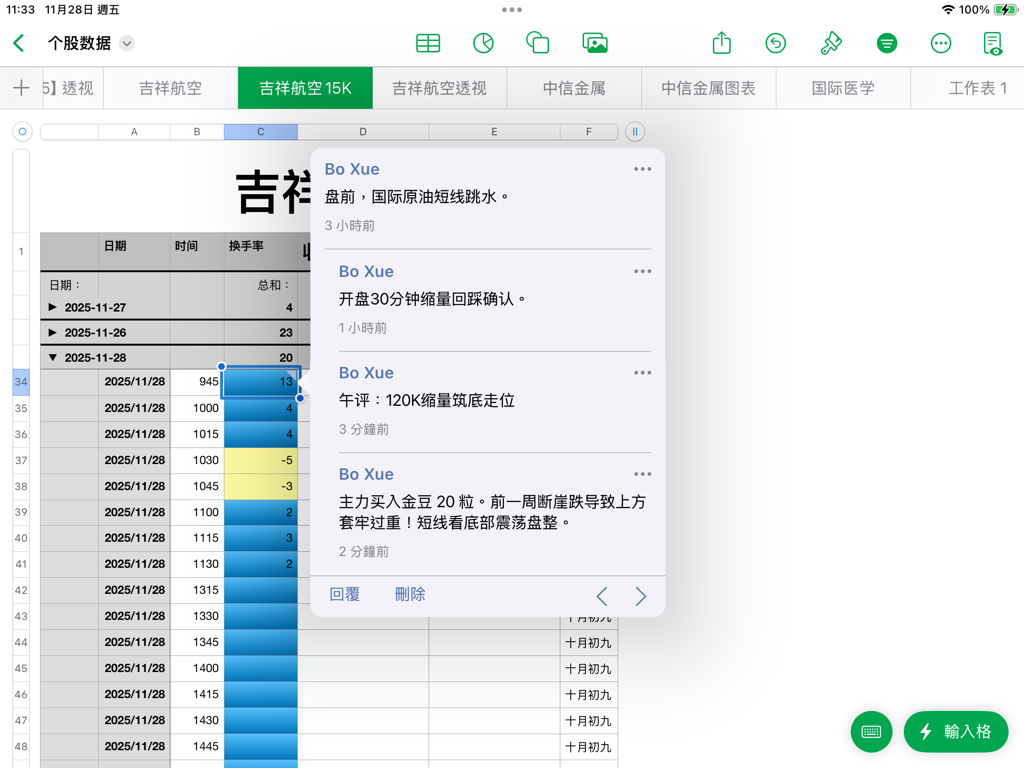Viewport: 1024px width, 768px height.
Task: Tap the share export icon
Action: pyautogui.click(x=721, y=43)
